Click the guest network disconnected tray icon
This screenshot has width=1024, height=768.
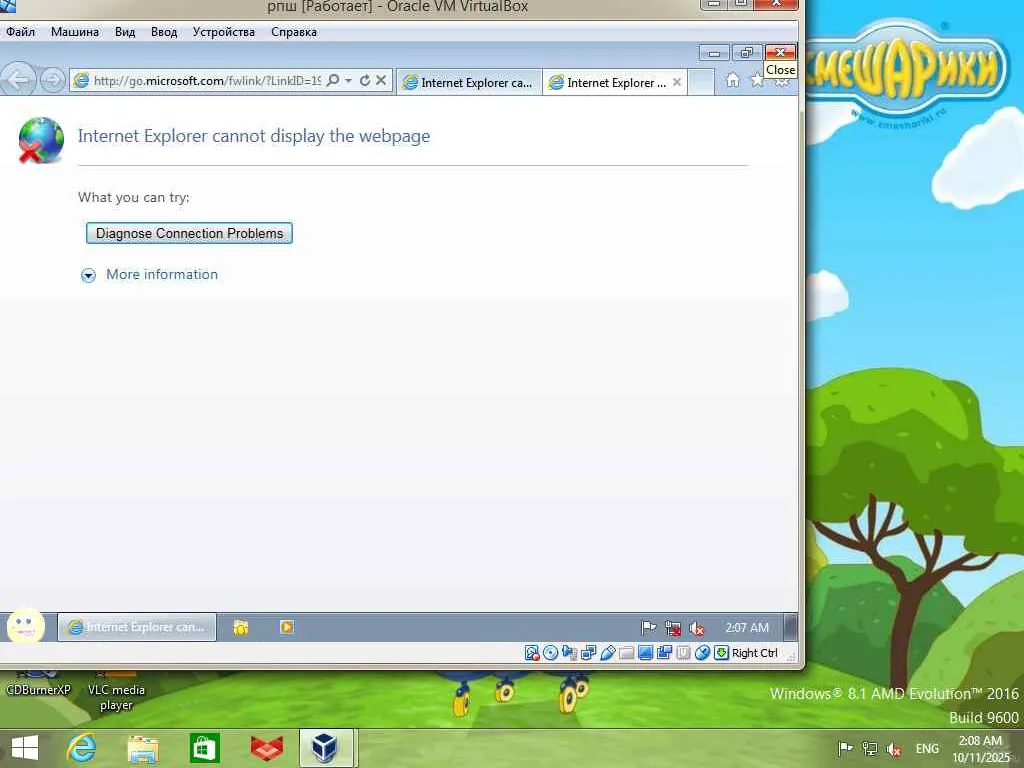tap(673, 628)
